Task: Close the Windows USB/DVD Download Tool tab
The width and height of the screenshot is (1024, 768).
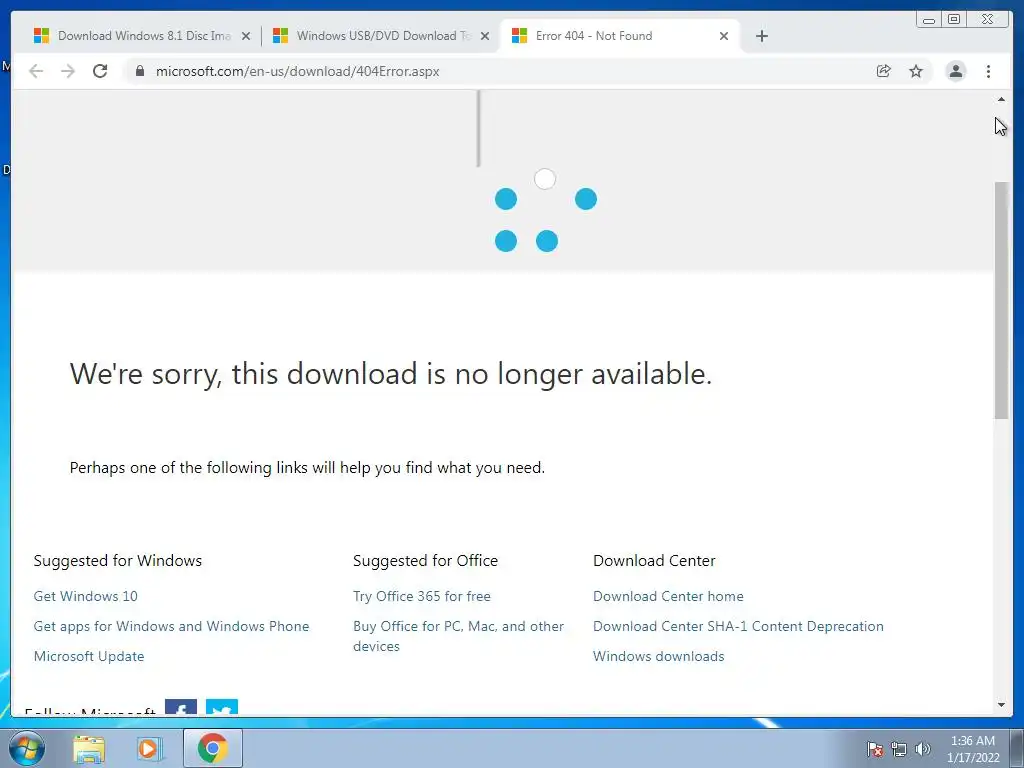Action: pos(485,36)
